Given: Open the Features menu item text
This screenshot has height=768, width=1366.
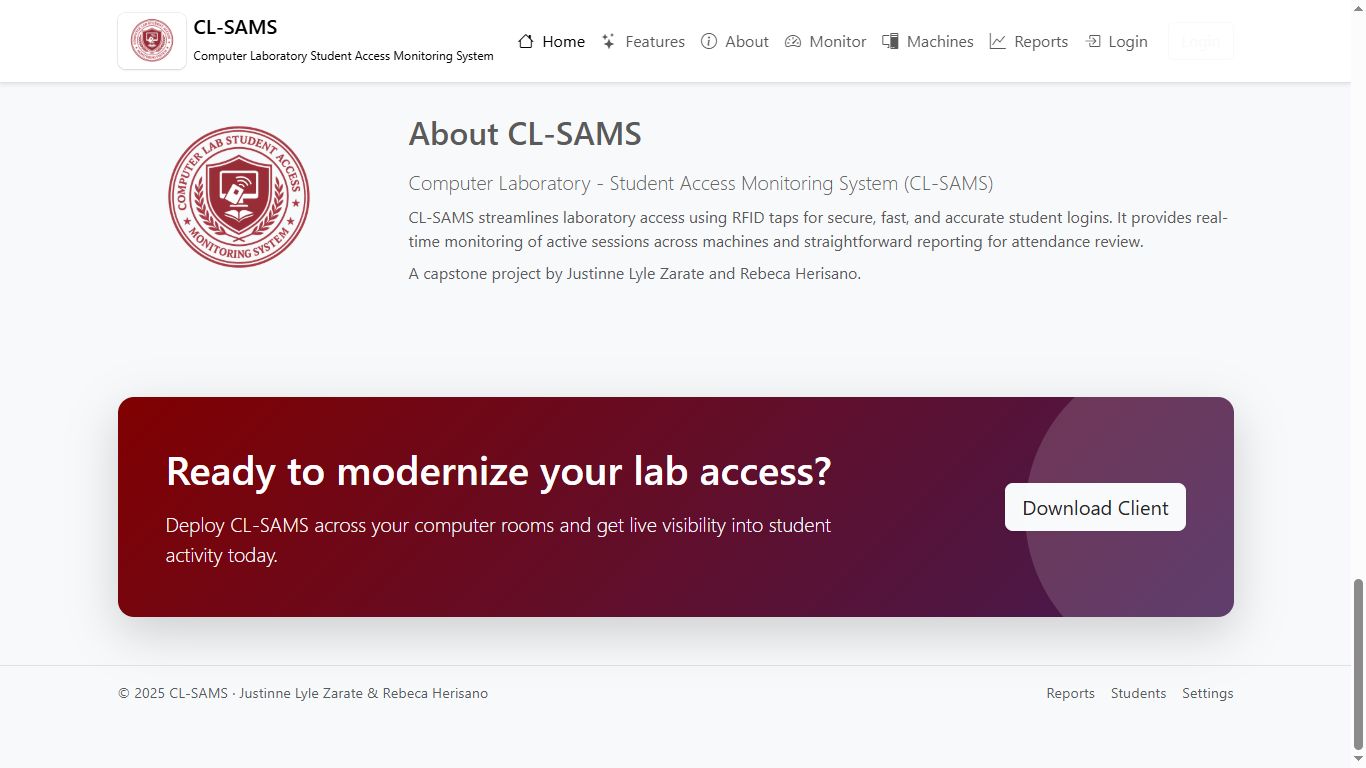Looking at the screenshot, I should point(655,42).
